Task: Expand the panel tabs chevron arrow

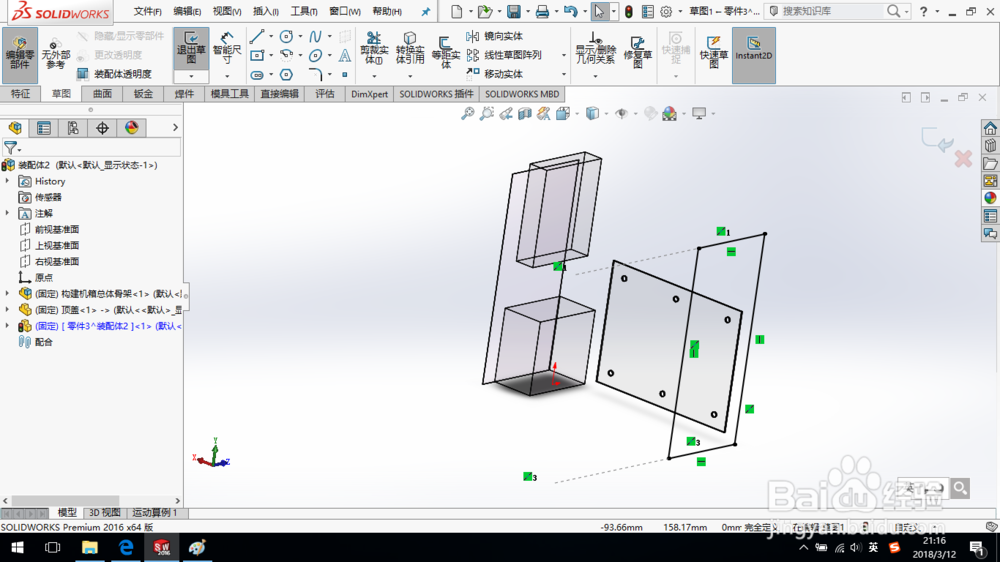Action: coord(175,128)
